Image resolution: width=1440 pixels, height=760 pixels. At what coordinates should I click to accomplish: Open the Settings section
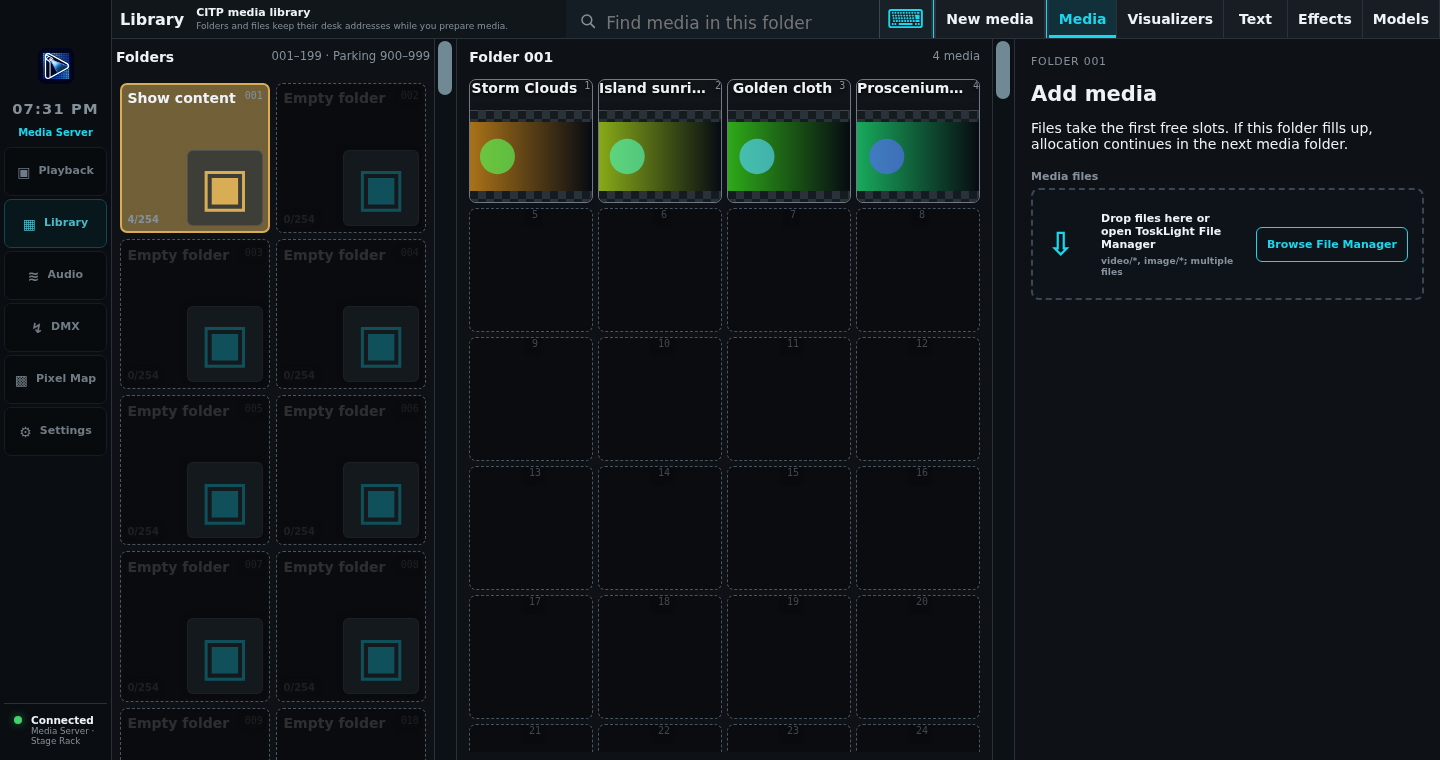click(x=55, y=431)
